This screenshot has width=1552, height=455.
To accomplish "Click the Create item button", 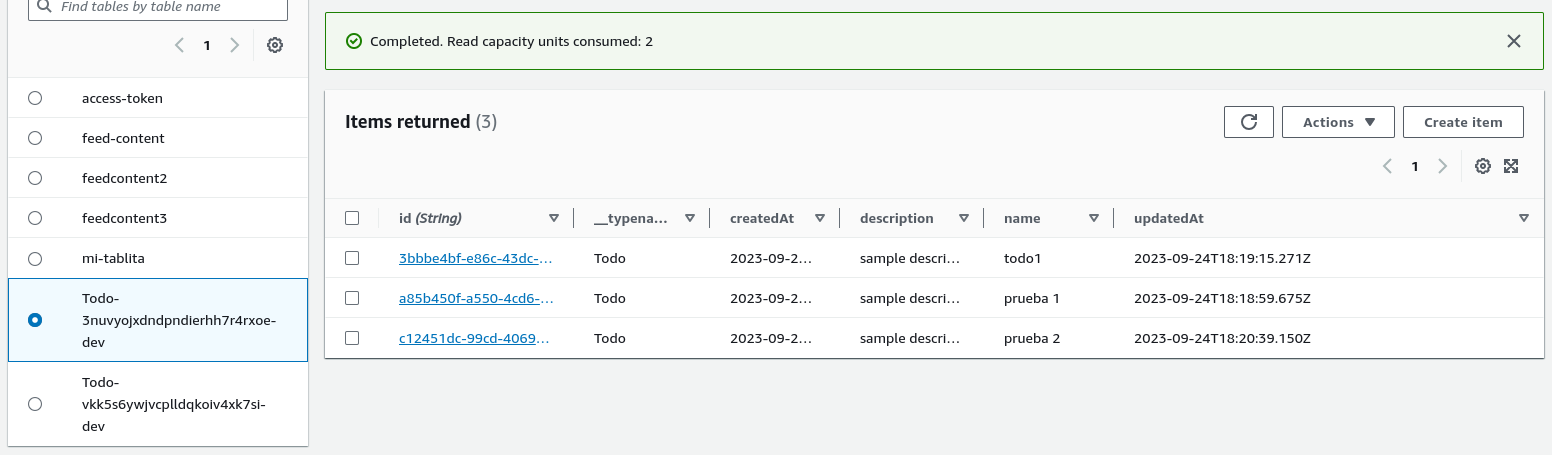I will pos(1462,122).
